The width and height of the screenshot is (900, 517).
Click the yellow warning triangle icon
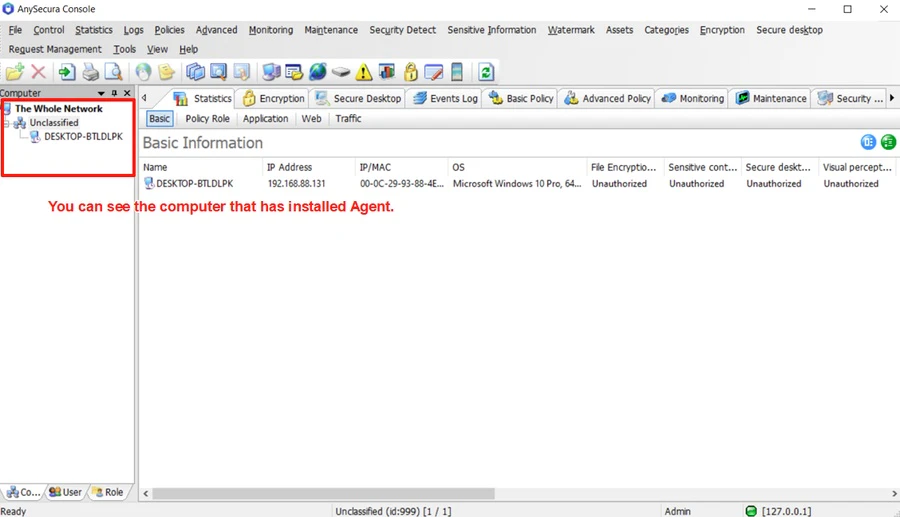(x=364, y=72)
